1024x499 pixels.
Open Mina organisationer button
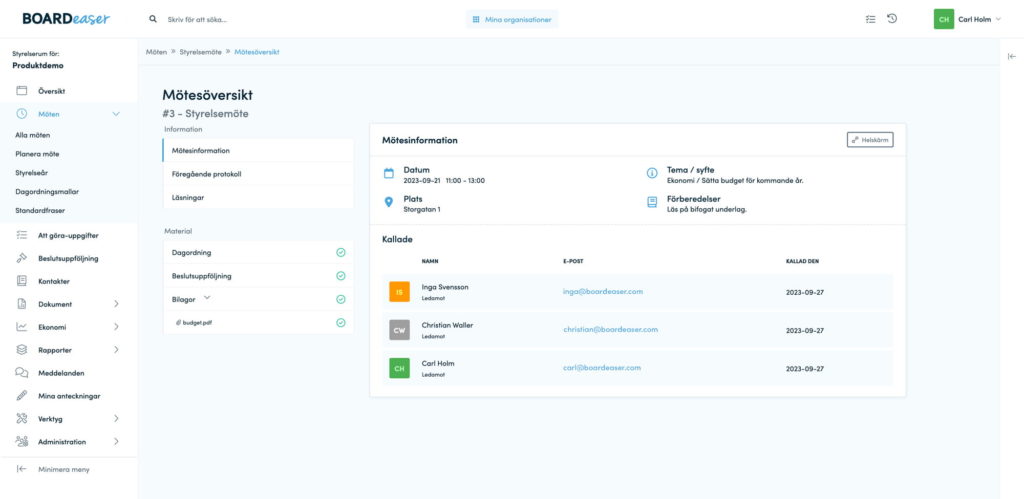tap(512, 19)
